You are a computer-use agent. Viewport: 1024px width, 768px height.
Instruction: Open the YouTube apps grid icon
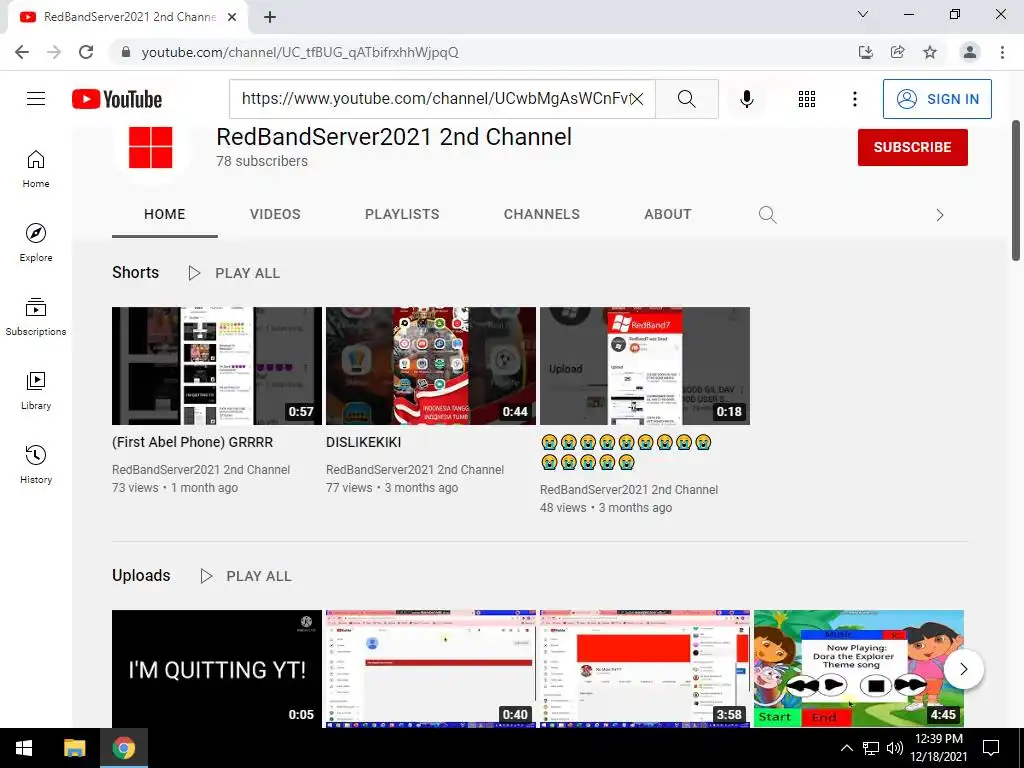[807, 99]
